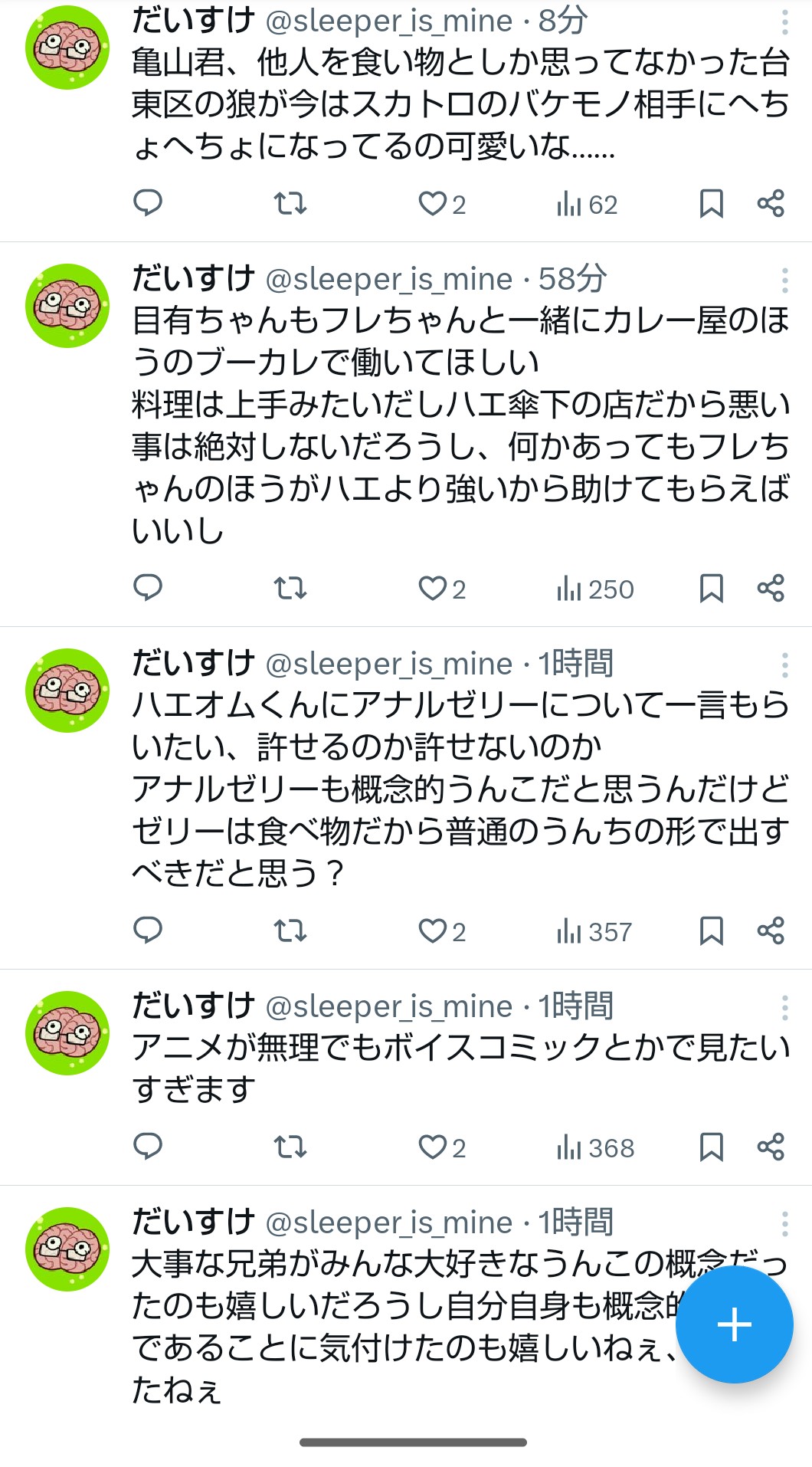Image resolution: width=812 pixels, height=1467 pixels.
Task: Tap the avatar on the 58分 tweet
Action: click(67, 306)
